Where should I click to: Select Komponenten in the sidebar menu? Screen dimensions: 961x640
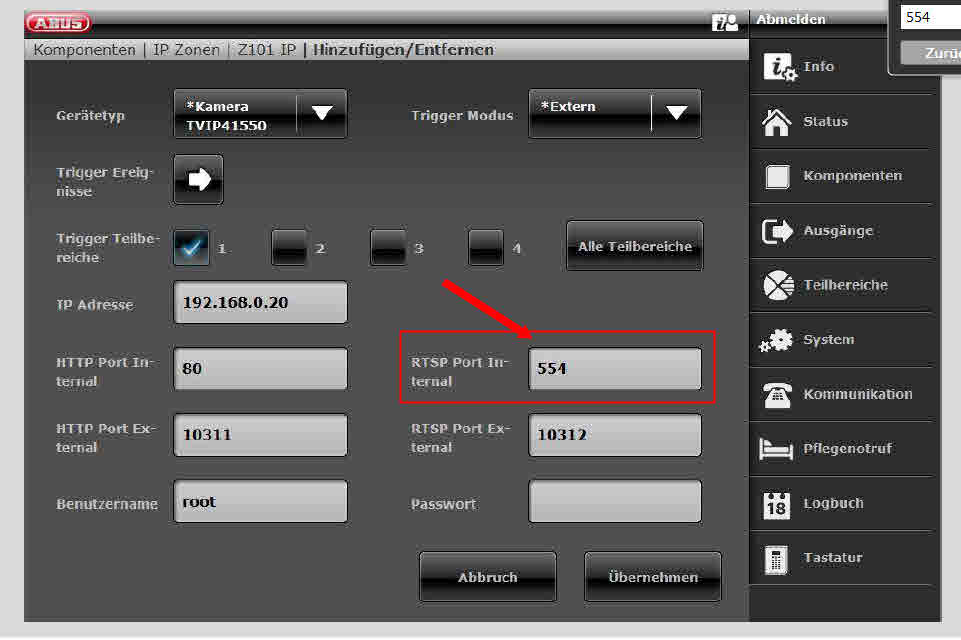coord(851,176)
